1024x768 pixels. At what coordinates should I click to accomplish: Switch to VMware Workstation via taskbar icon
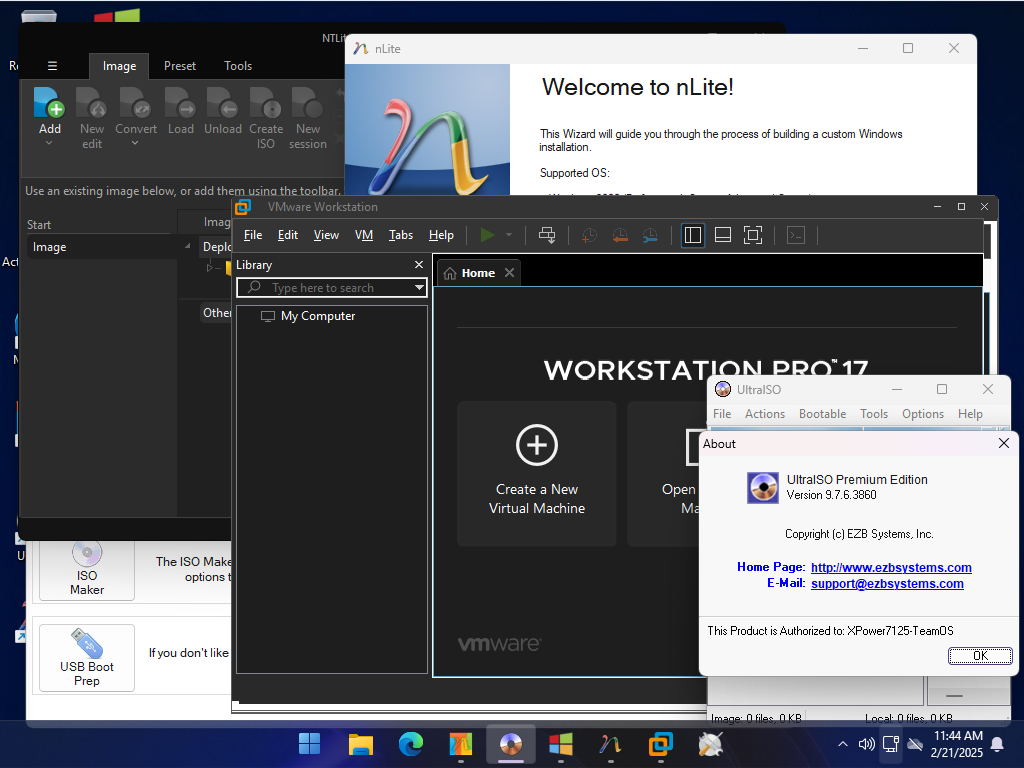point(661,744)
